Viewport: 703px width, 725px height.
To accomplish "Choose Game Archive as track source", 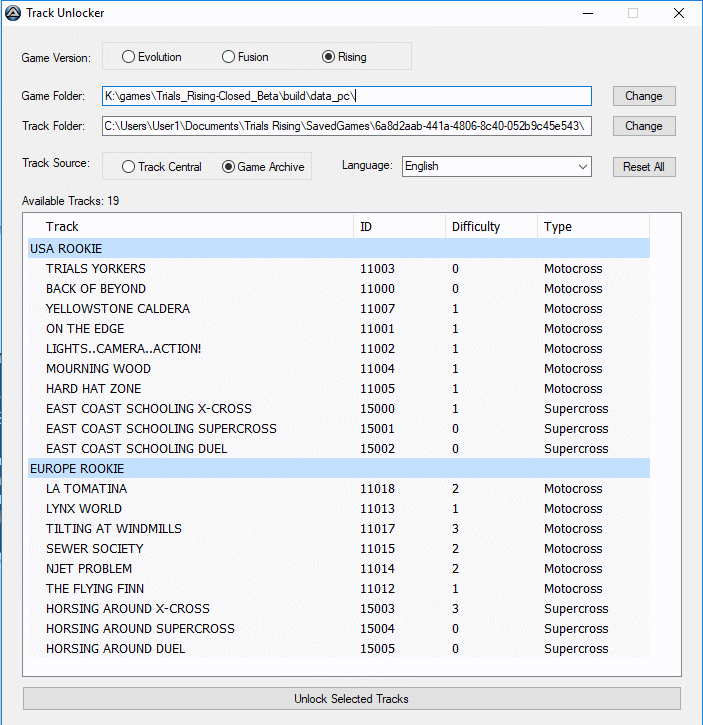I will click(228, 167).
